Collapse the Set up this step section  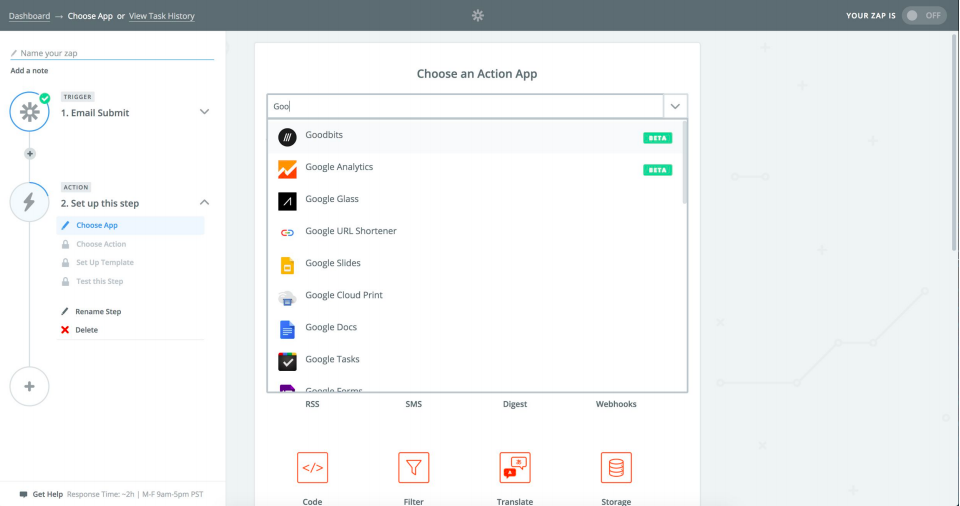tap(204, 203)
